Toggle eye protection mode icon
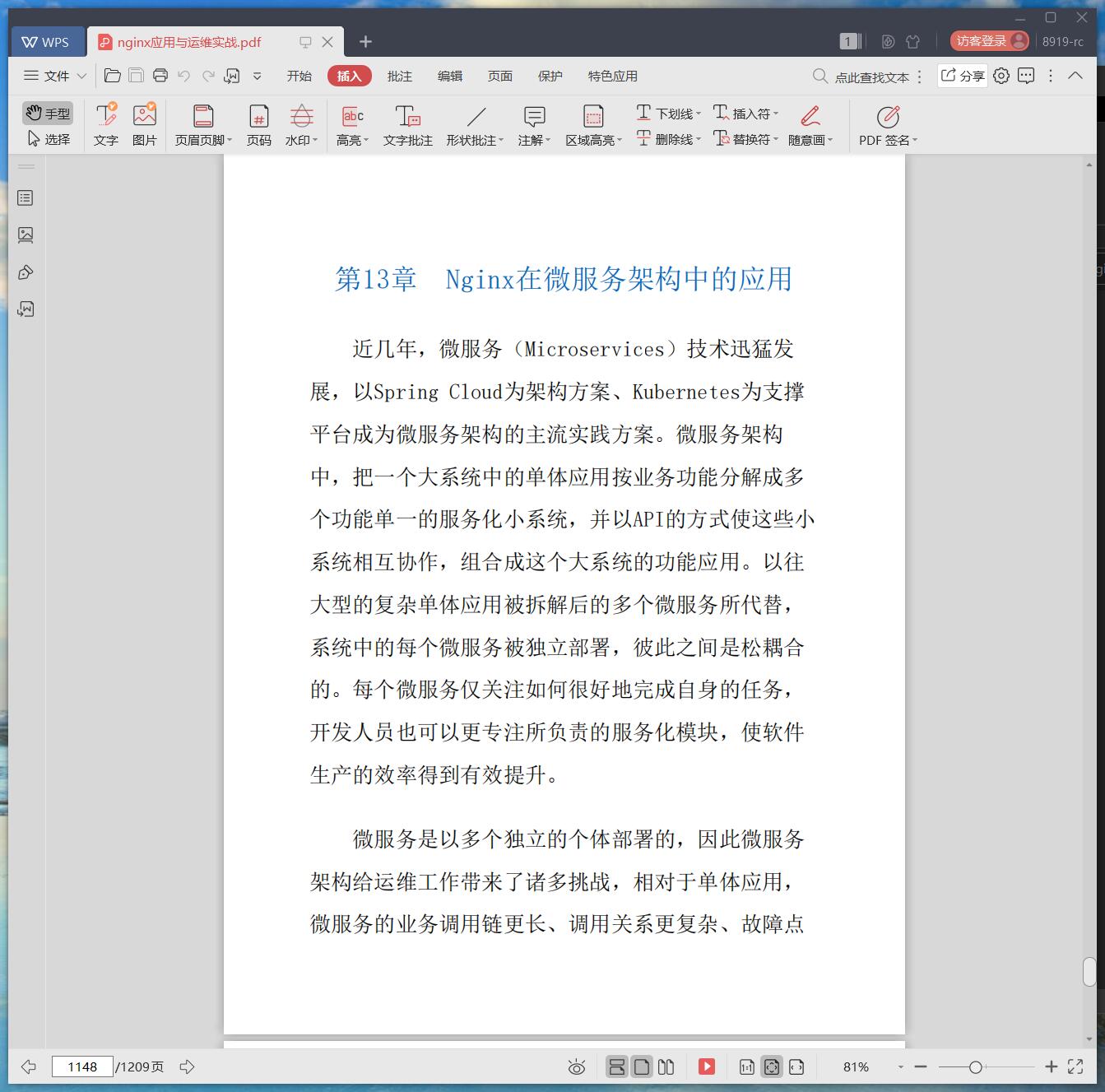 coord(577,1067)
